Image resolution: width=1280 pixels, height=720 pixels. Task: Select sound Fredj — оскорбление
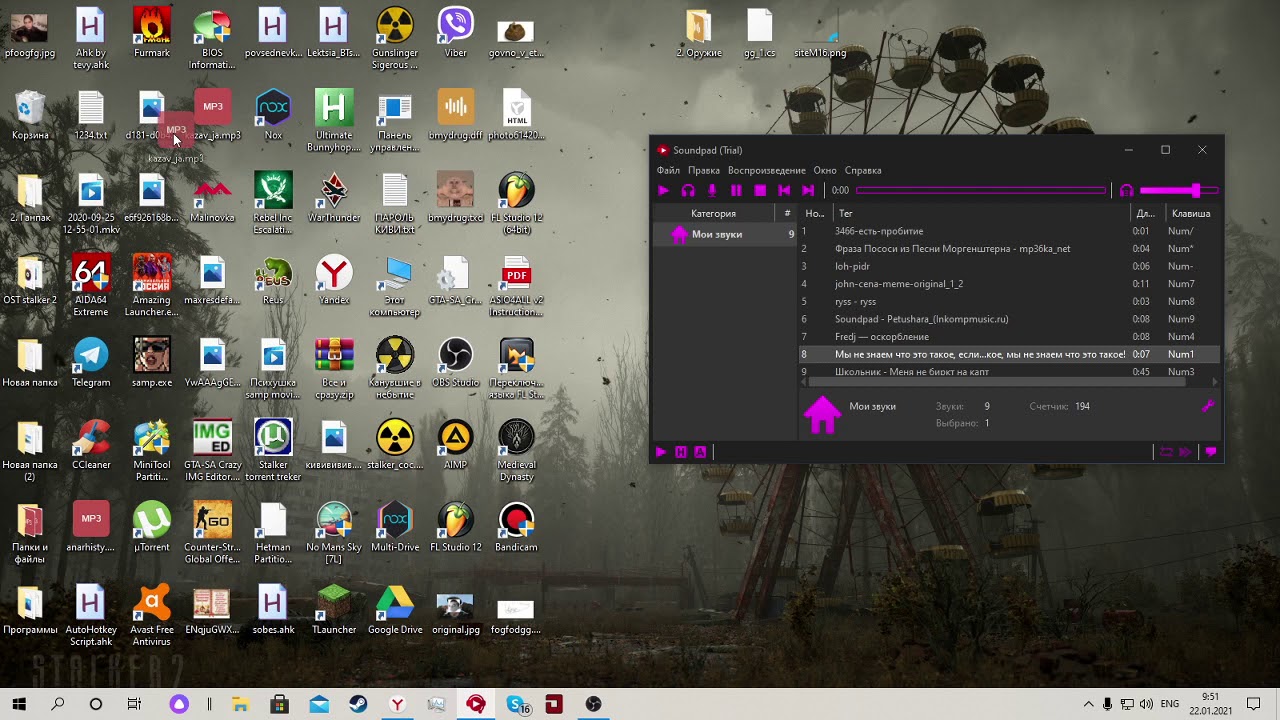tap(1009, 337)
